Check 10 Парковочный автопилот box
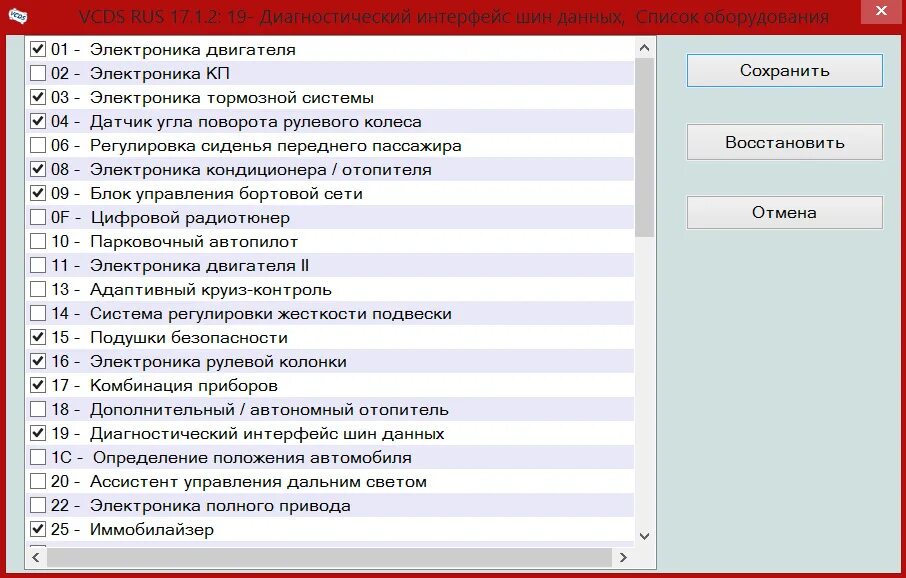The width and height of the screenshot is (906, 578). (x=38, y=241)
